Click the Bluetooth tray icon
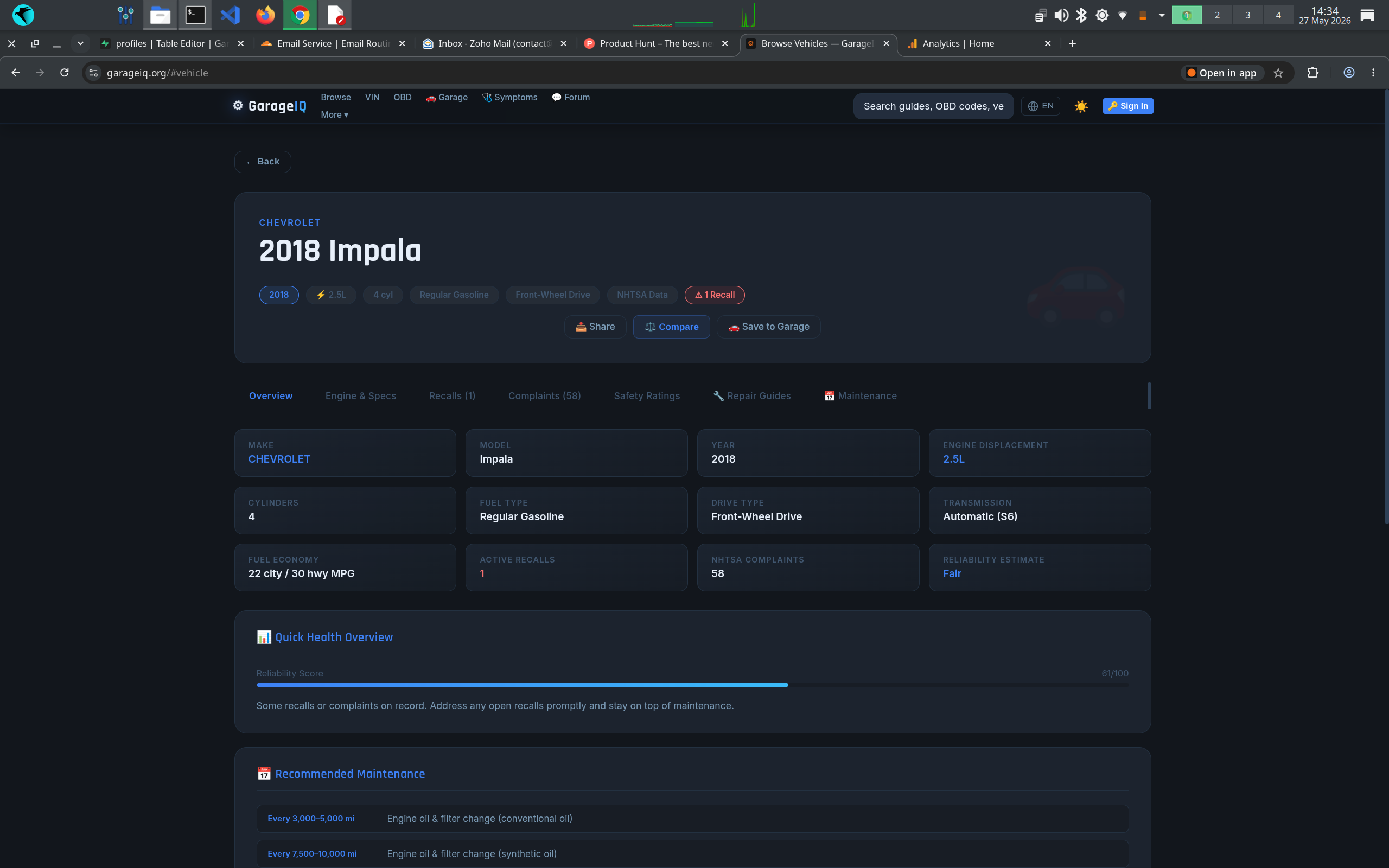 click(1081, 16)
